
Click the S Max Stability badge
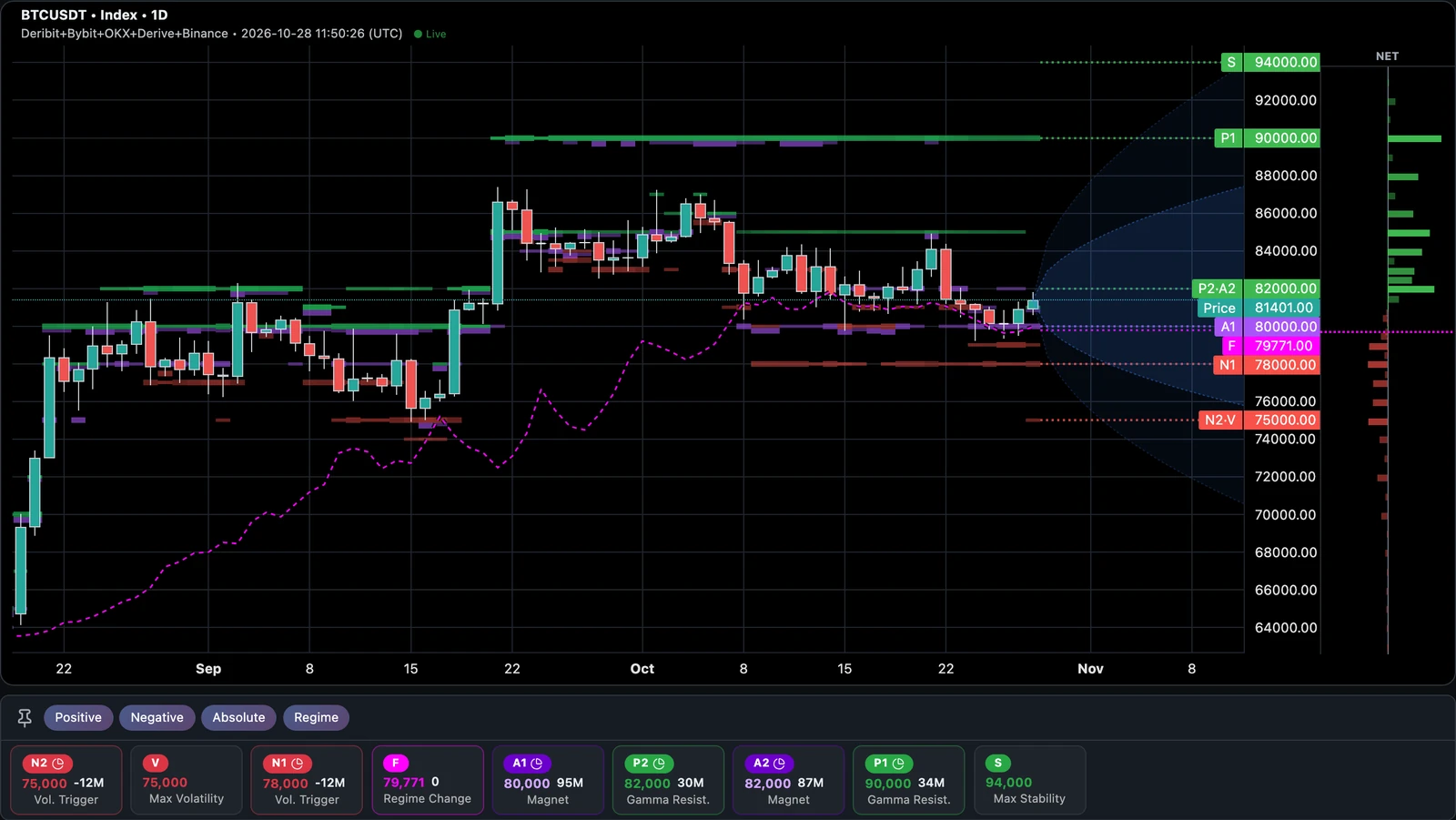(998, 763)
